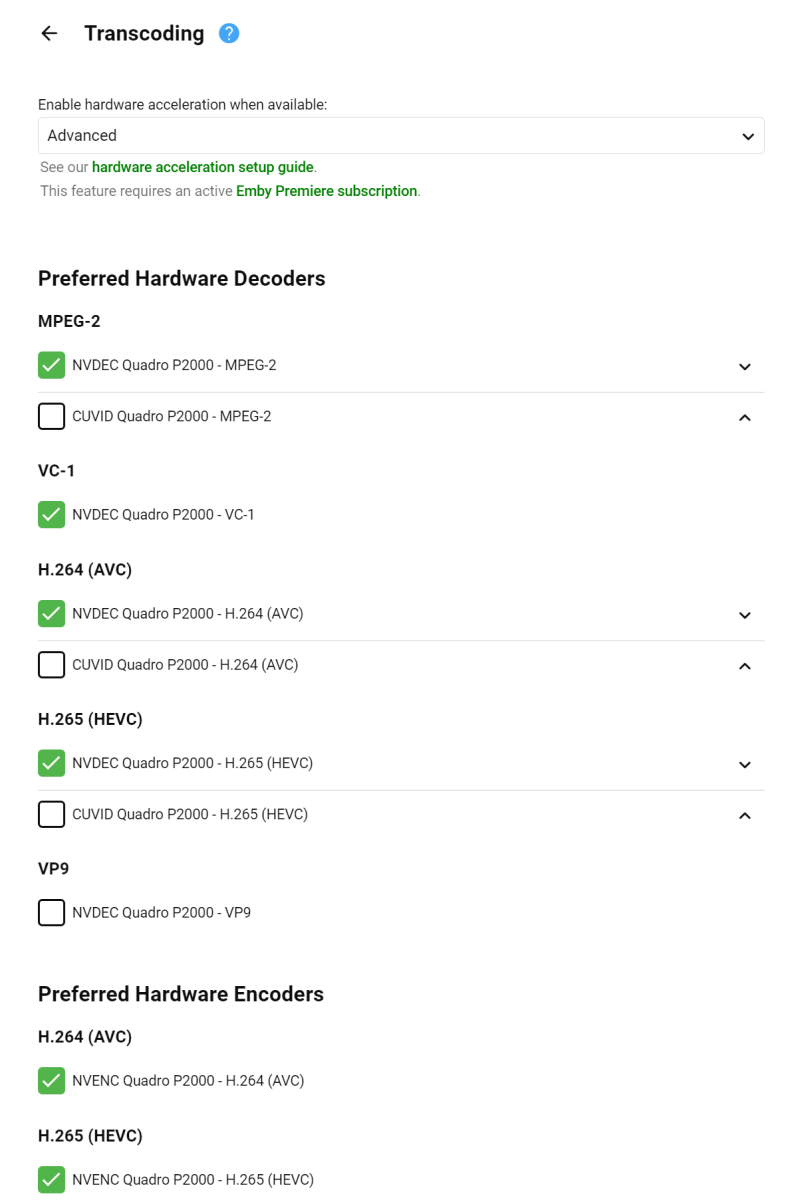Click the back arrow icon
Screen dimensions: 798x1200
(x=49, y=34)
